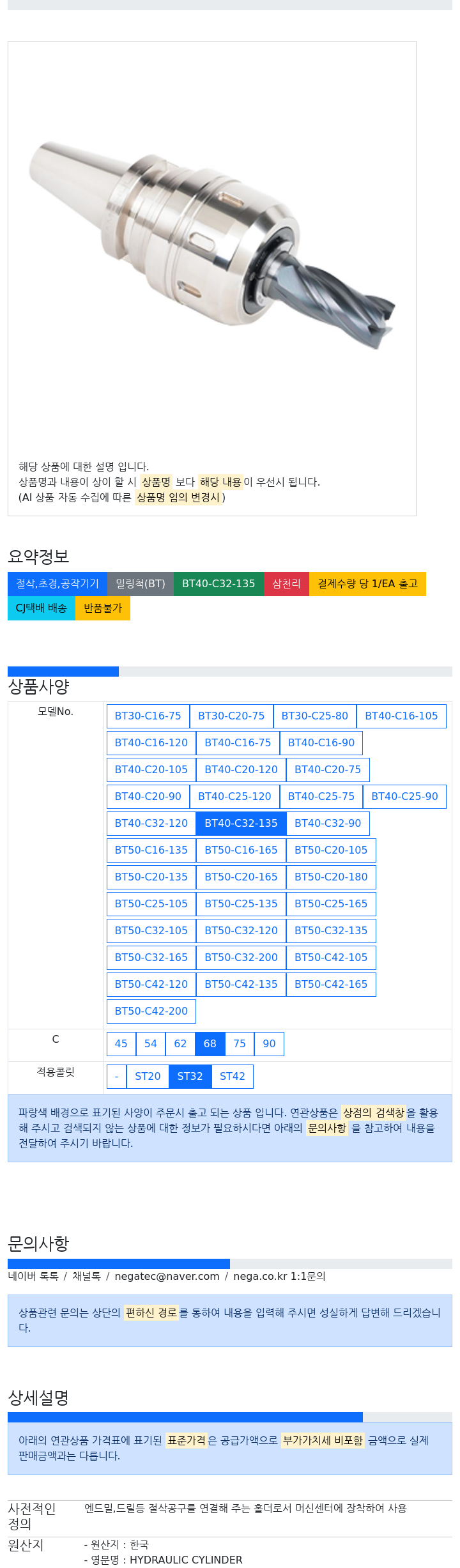460x1568 pixels.
Task: Pick model BT50-C42-200
Action: [151, 1011]
